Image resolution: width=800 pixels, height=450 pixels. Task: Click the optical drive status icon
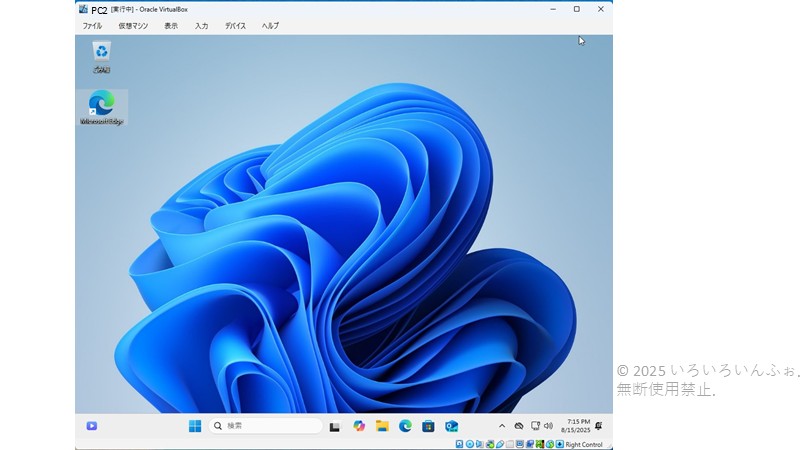470,444
